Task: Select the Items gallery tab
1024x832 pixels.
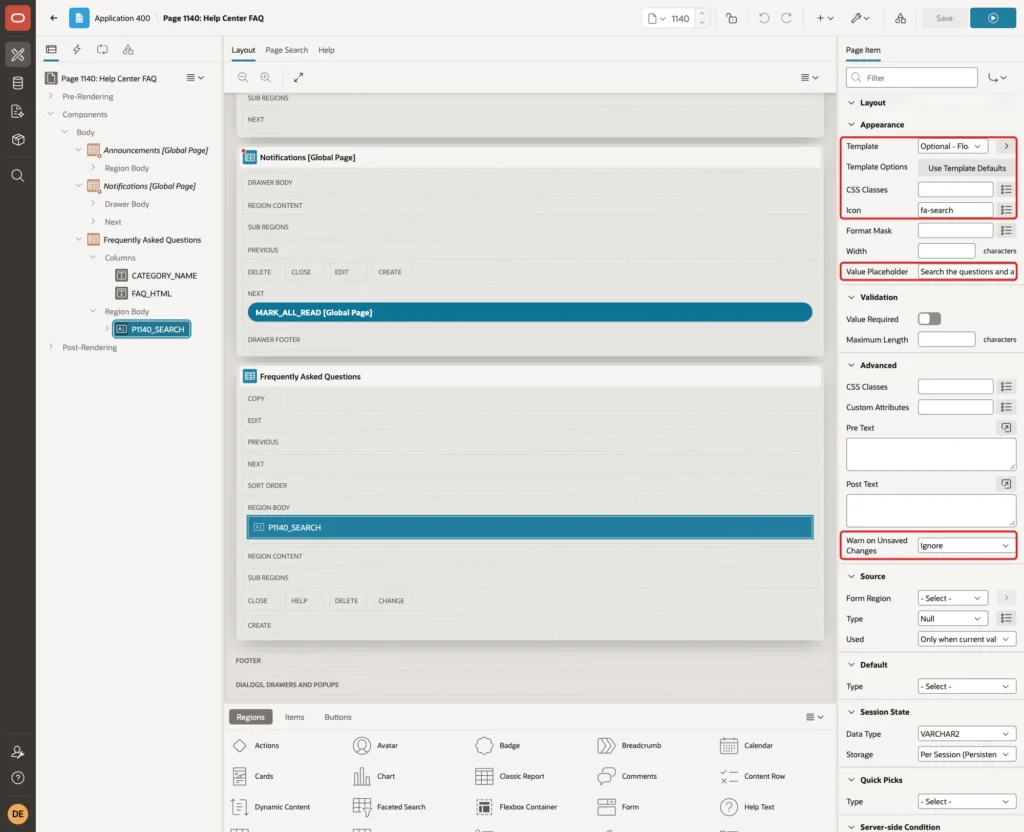Action: coord(295,717)
